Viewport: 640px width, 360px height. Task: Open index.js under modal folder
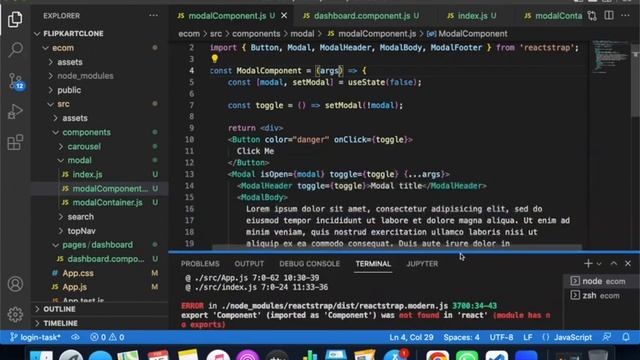(100, 174)
